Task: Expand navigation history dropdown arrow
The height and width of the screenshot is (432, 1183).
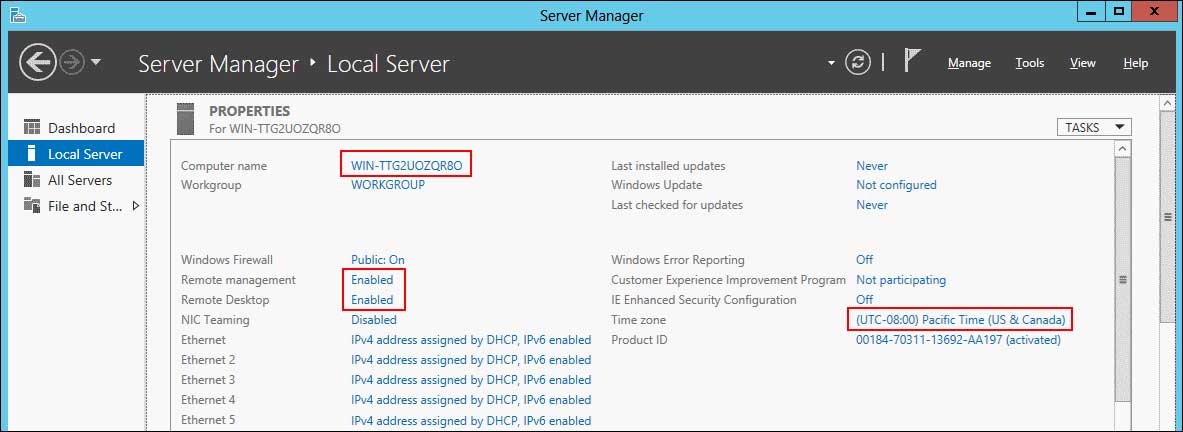Action: point(96,62)
